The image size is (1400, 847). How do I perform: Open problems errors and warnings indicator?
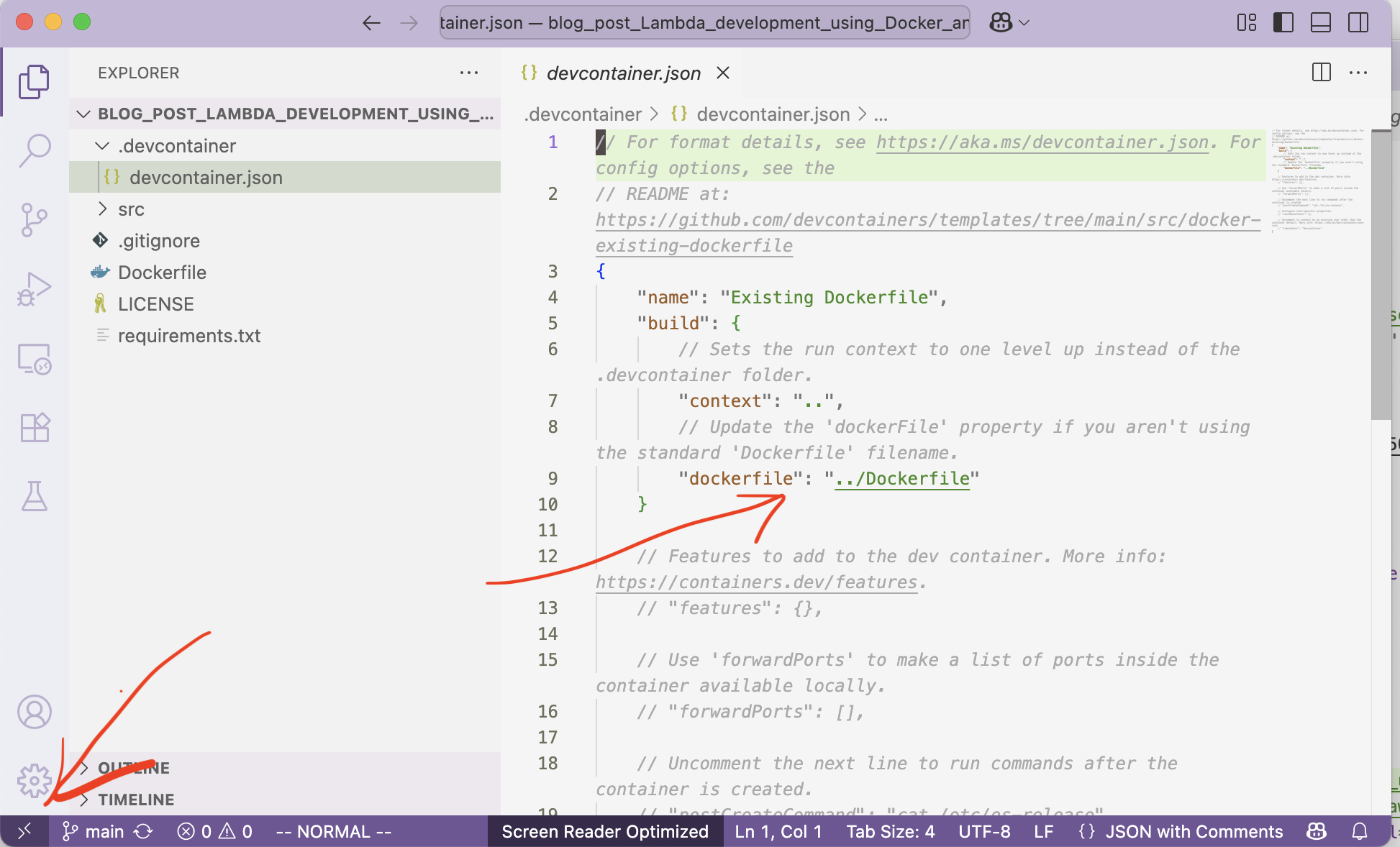[x=214, y=832]
